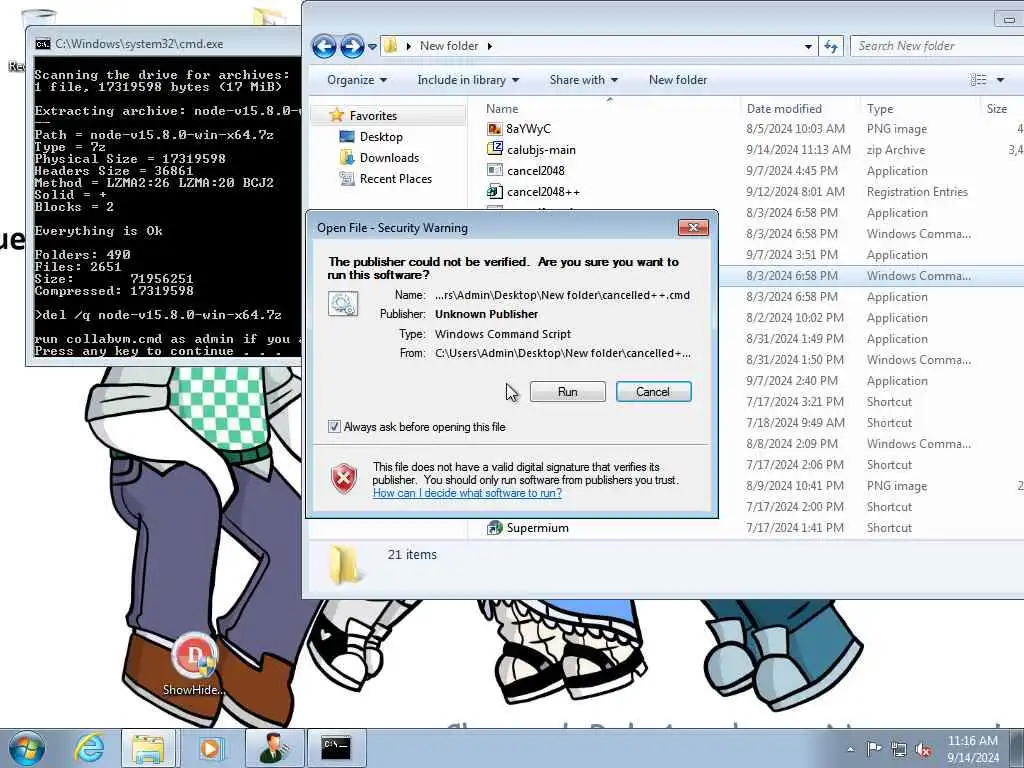Viewport: 1024px width, 768px height.
Task: Open Desktop in the navigation pane
Action: coord(381,136)
